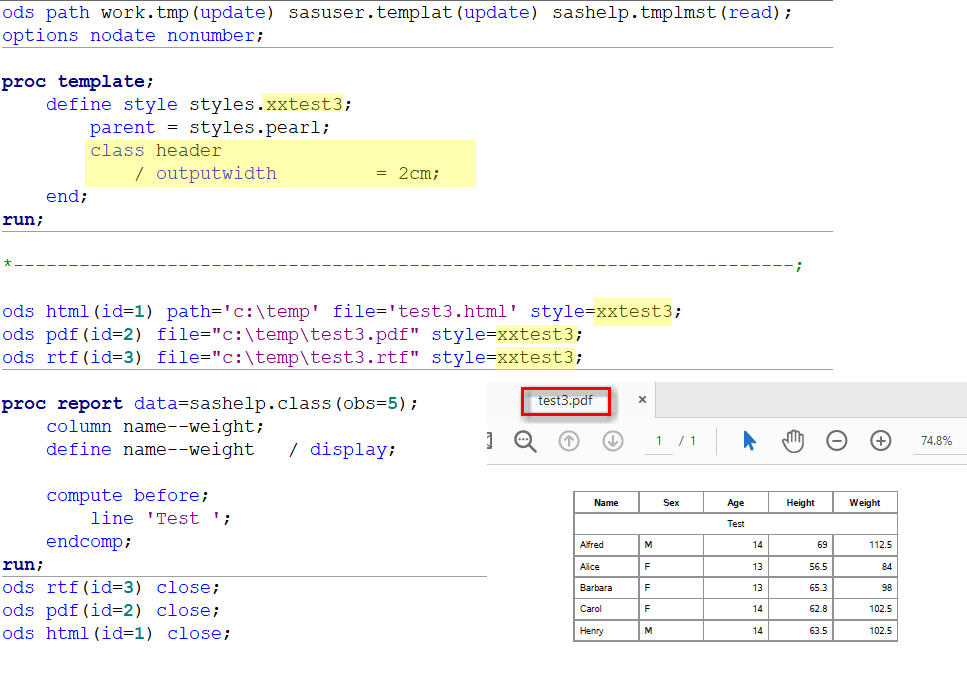Select the hand pan tool
The width and height of the screenshot is (967, 682).
(793, 440)
